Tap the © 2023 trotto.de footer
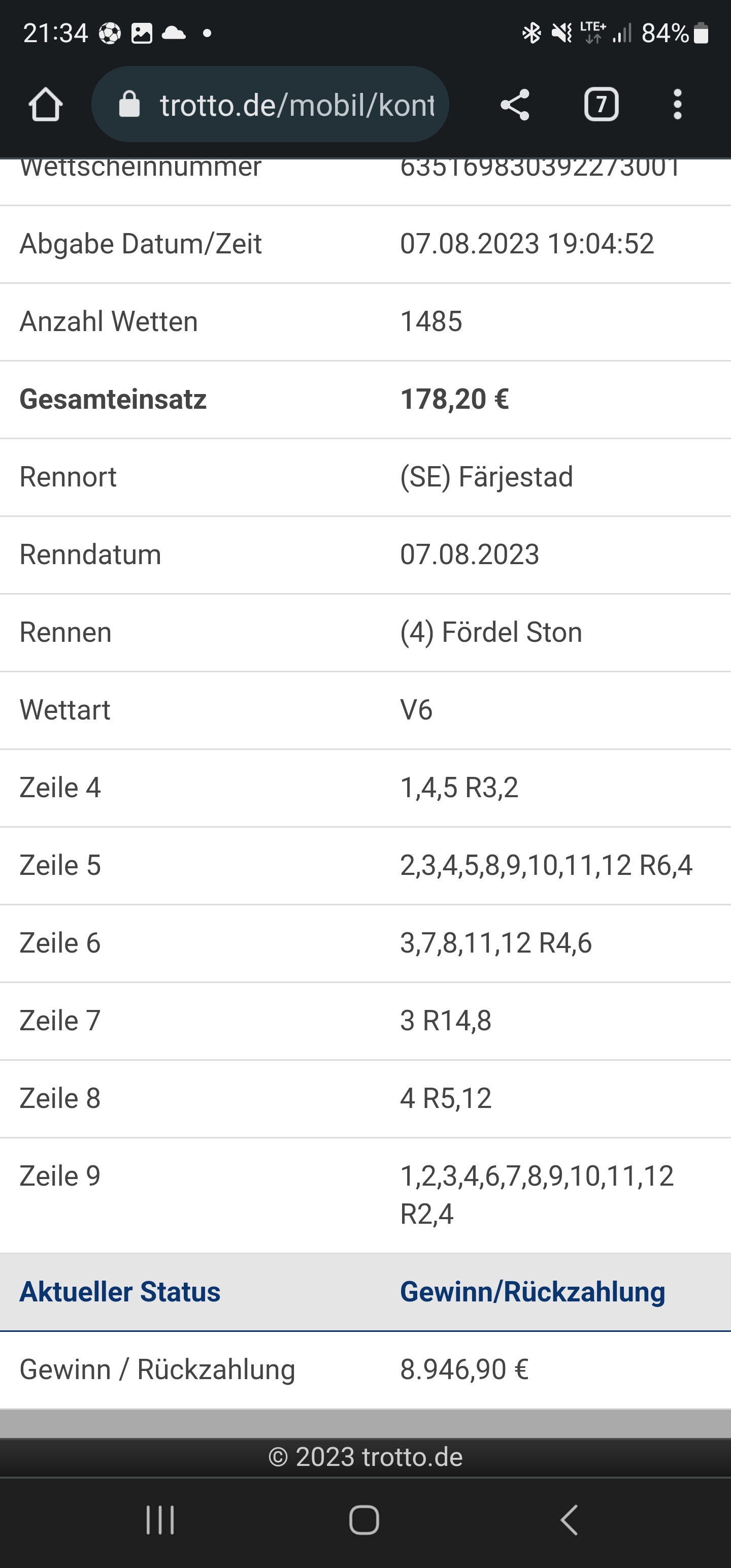This screenshot has width=731, height=1568. point(365,1457)
